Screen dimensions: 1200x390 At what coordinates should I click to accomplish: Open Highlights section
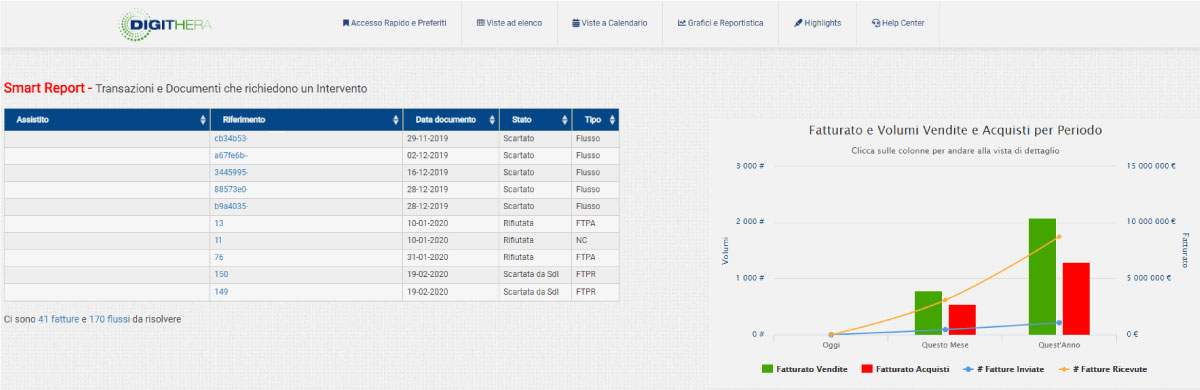click(817, 23)
